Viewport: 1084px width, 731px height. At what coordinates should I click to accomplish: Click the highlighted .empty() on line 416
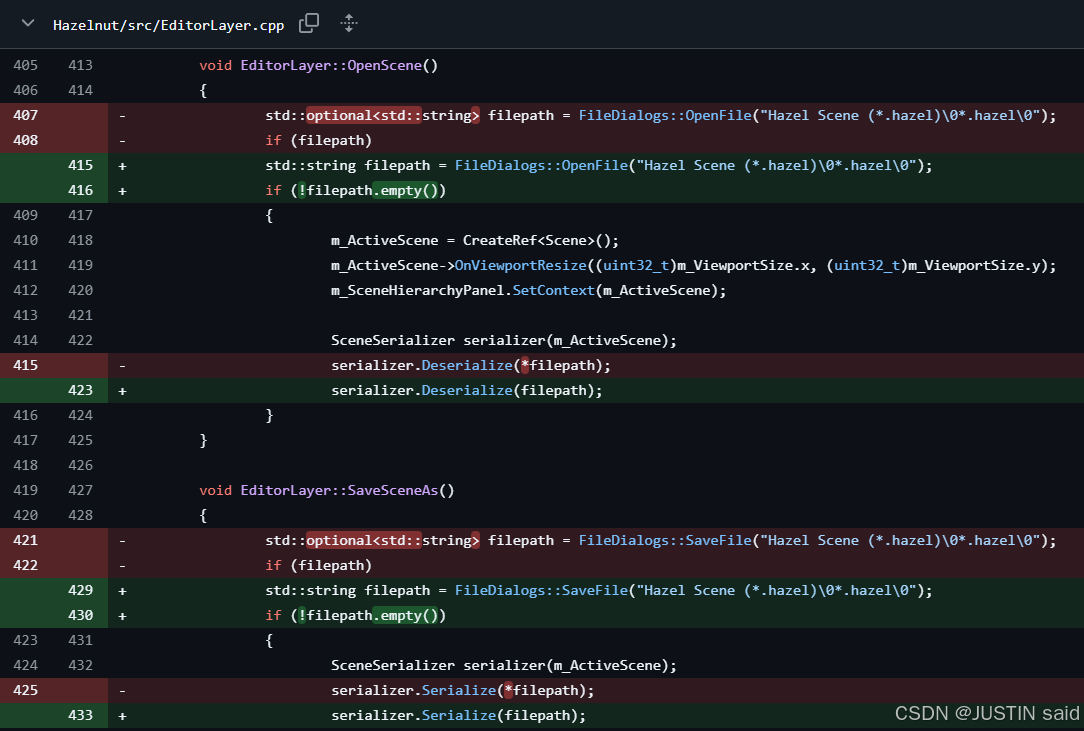click(409, 190)
